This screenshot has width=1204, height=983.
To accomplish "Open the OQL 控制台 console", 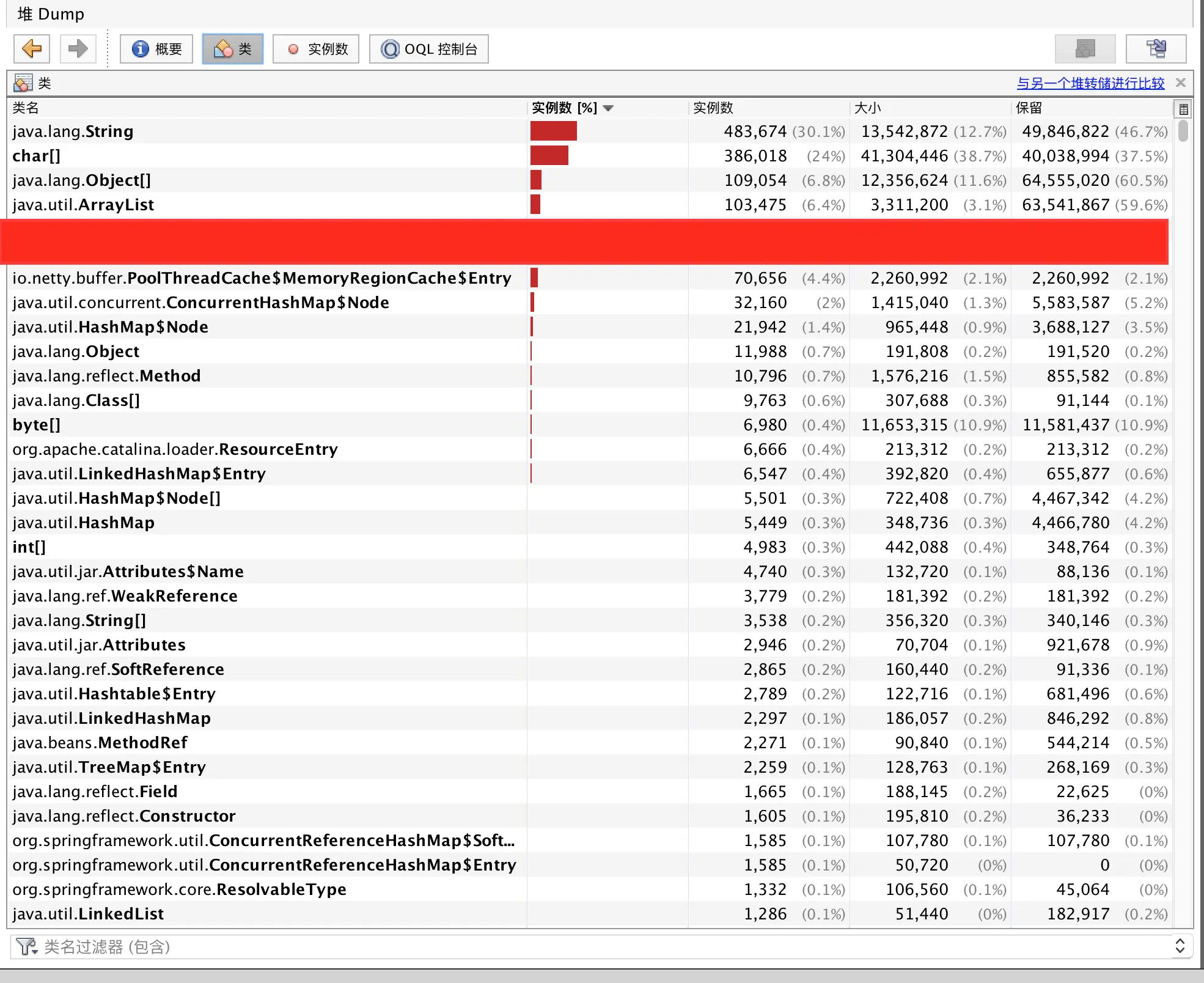I will [x=428, y=49].
